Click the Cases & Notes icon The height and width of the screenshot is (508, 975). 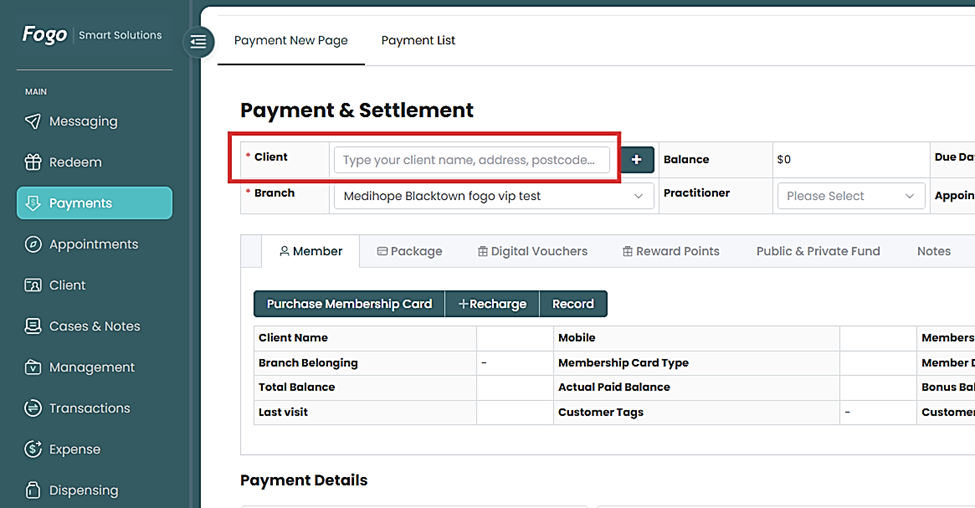pos(33,326)
